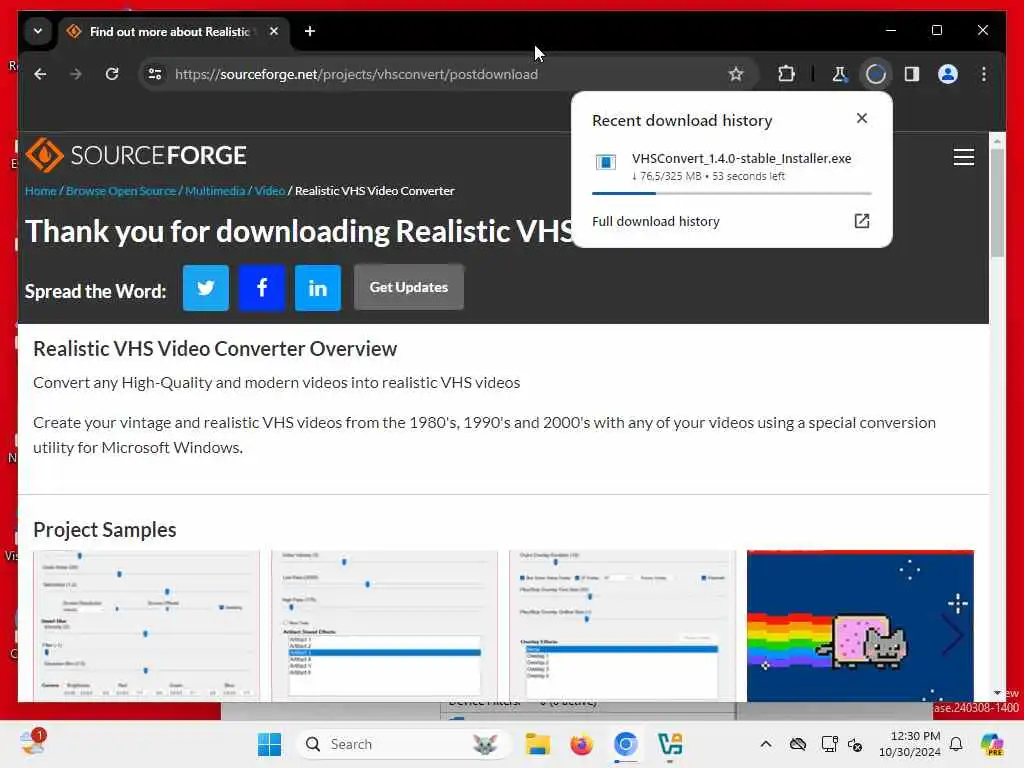
Task: Click the Project Samples heading
Action: click(104, 530)
